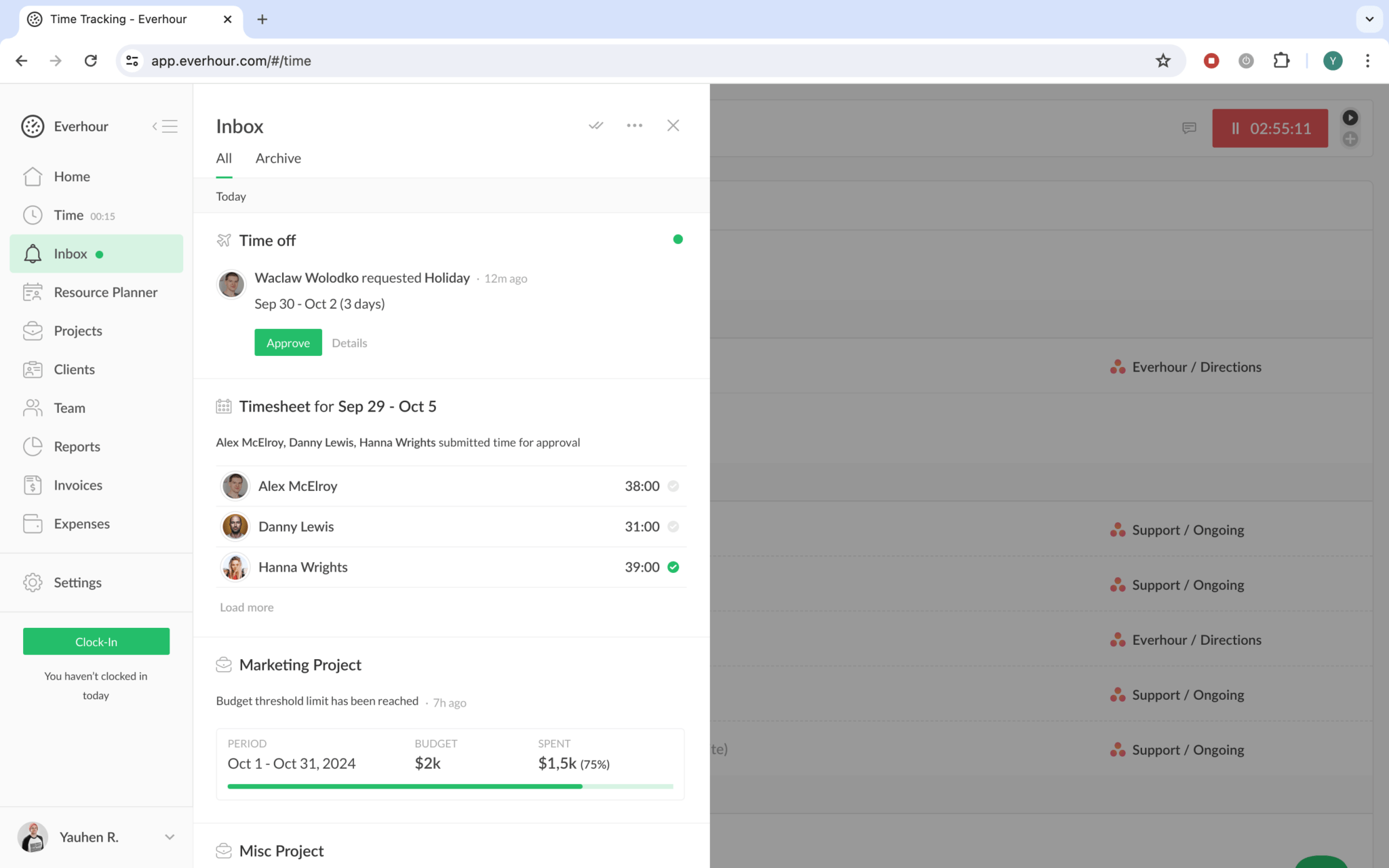1389x868 pixels.
Task: Open the Reports section
Action: coord(76,446)
